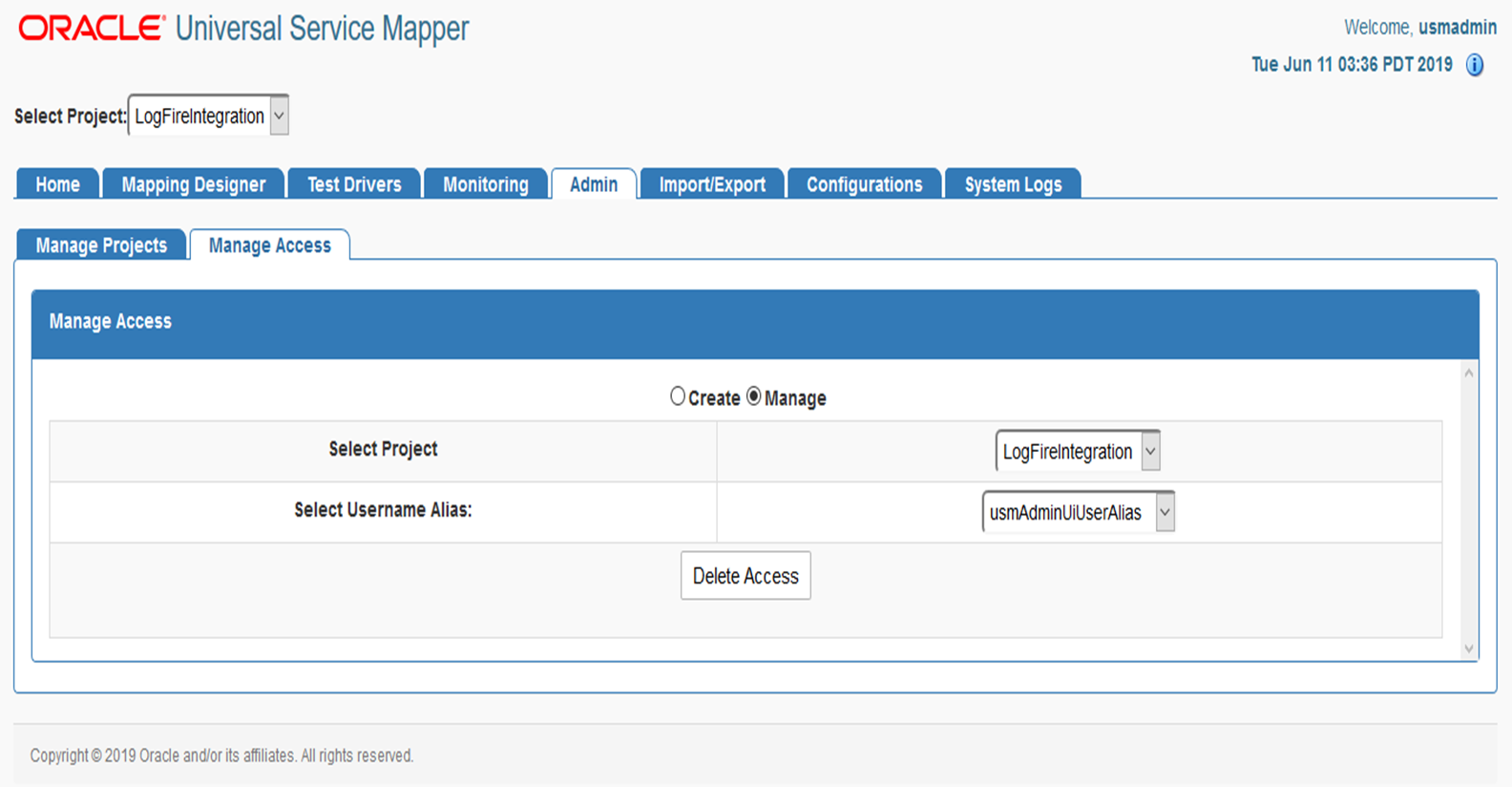1512x787 pixels.
Task: Select the Admin tab
Action: tap(594, 184)
